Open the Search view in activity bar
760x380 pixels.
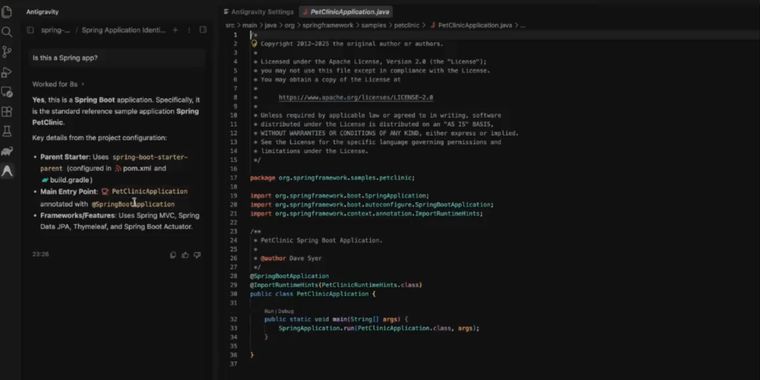(7, 32)
